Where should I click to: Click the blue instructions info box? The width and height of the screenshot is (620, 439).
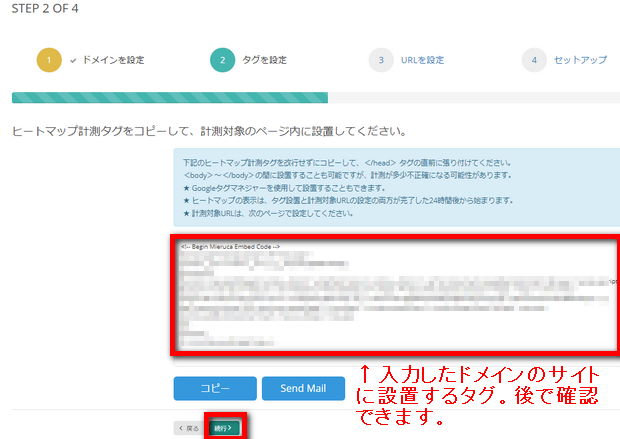396,188
